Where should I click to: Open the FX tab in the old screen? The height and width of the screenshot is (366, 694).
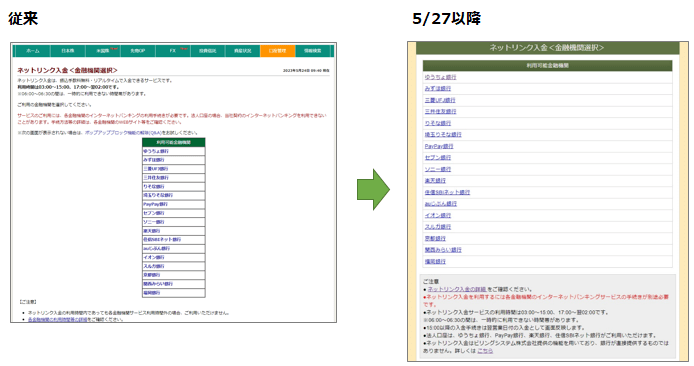pyautogui.click(x=173, y=51)
